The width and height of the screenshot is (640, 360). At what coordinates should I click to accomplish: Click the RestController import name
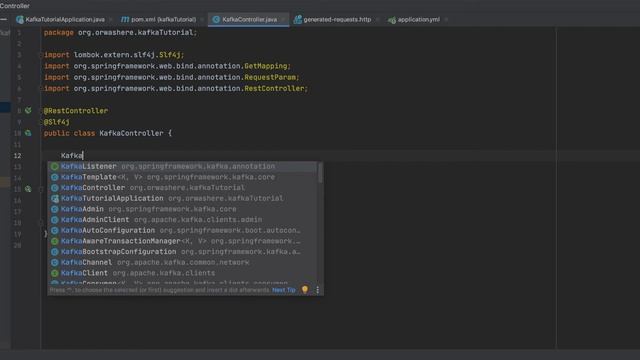coord(274,89)
